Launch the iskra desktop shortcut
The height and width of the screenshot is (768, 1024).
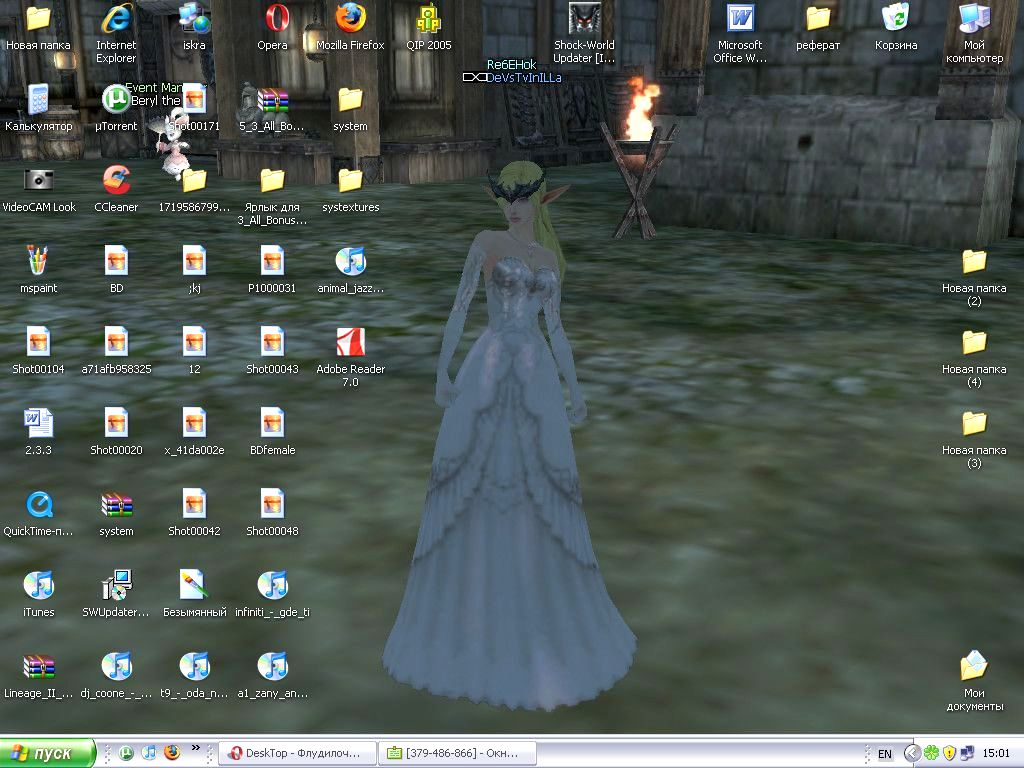point(194,20)
